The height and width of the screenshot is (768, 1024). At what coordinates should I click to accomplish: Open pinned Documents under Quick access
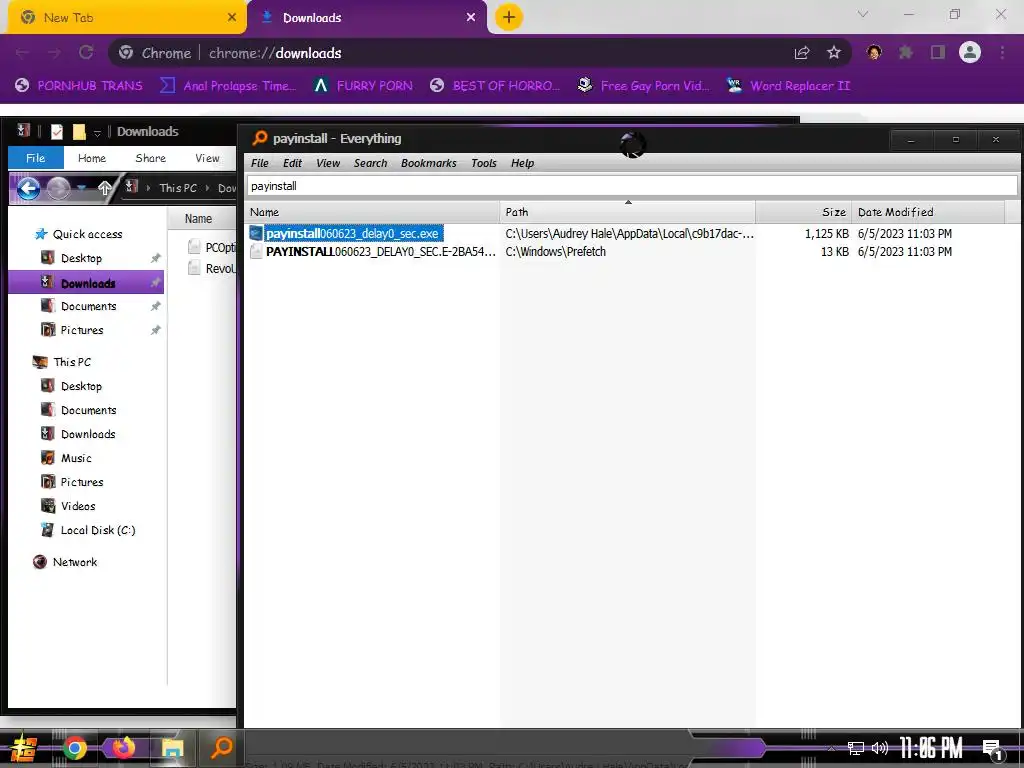[89, 306]
